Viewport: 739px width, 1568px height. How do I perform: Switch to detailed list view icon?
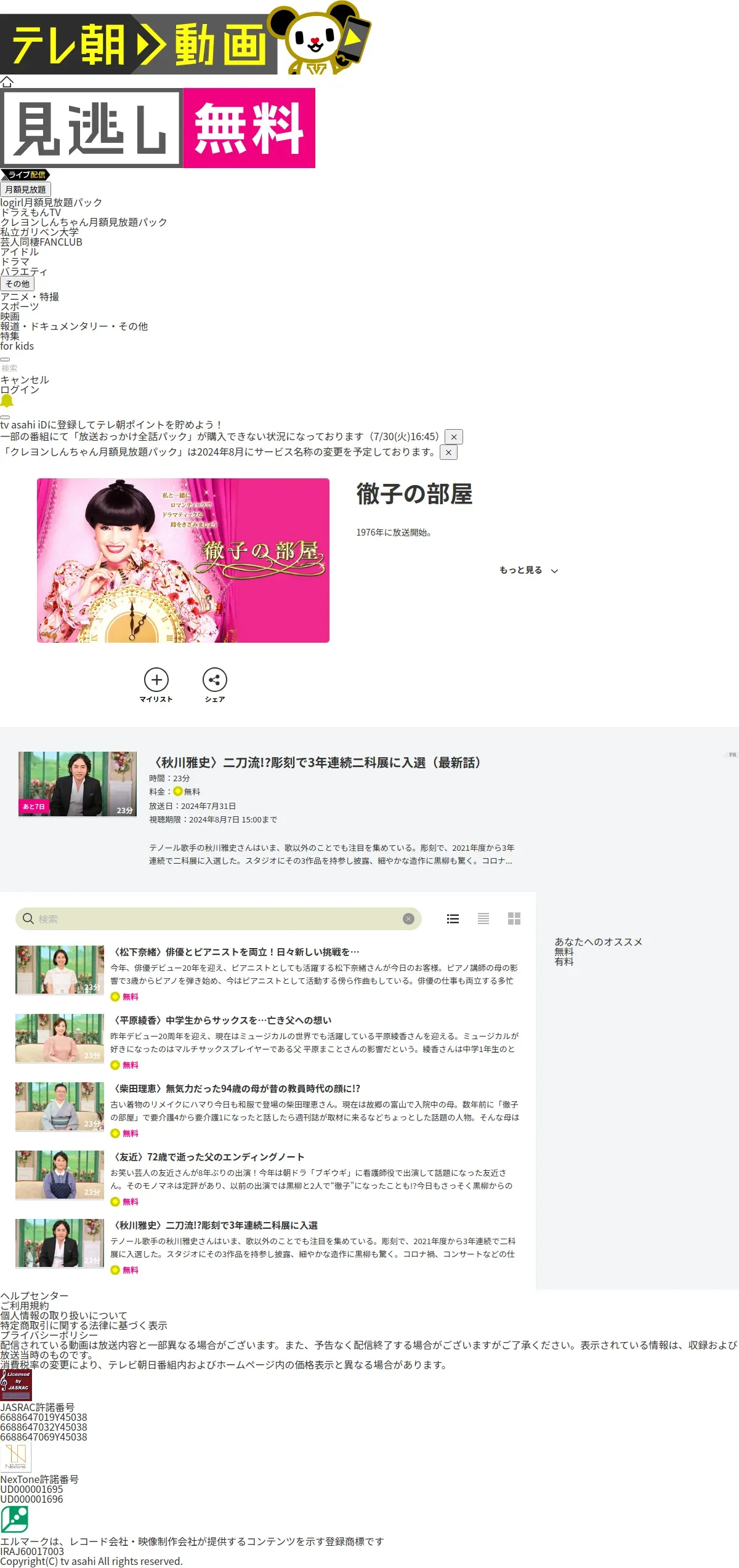click(453, 919)
